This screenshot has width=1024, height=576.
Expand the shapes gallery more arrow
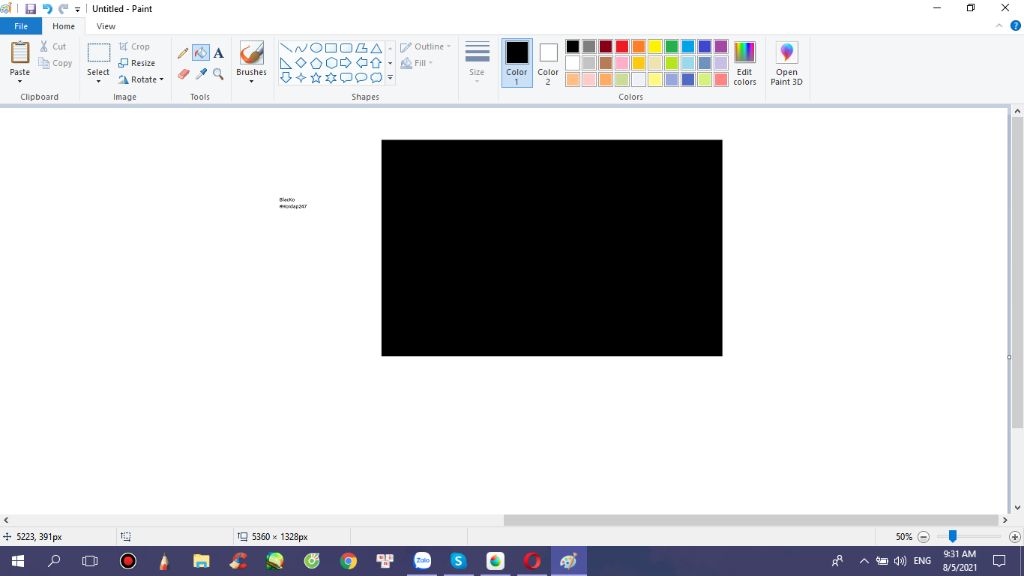tap(391, 78)
